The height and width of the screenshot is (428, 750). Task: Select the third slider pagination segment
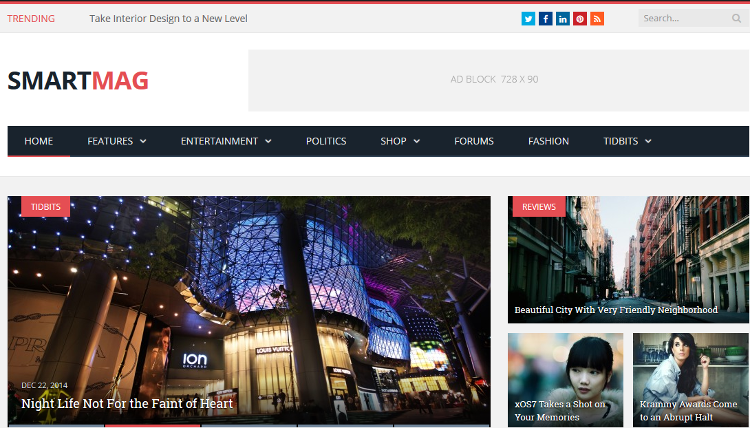[x=249, y=425]
